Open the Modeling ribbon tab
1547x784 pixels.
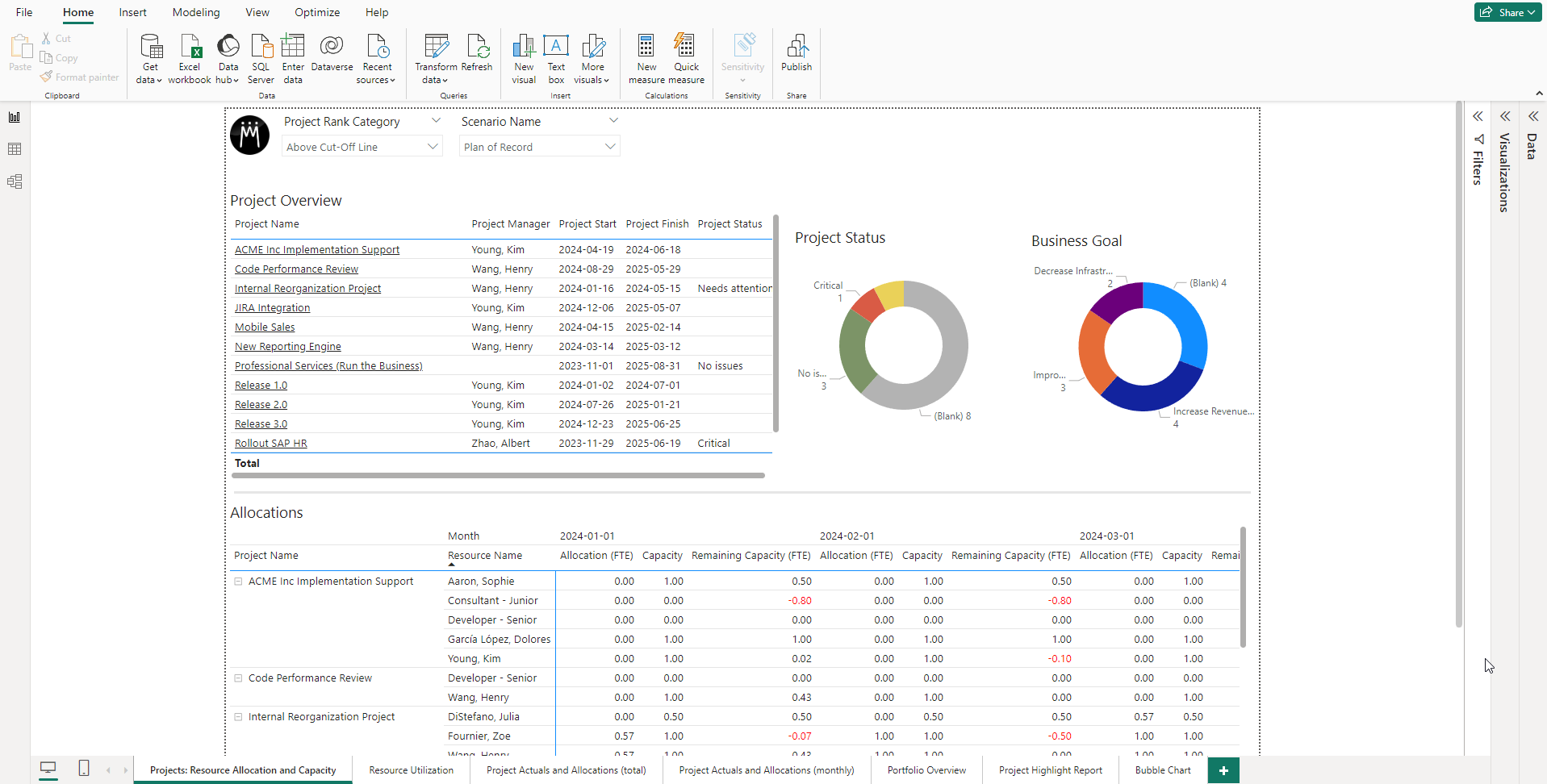[x=196, y=12]
